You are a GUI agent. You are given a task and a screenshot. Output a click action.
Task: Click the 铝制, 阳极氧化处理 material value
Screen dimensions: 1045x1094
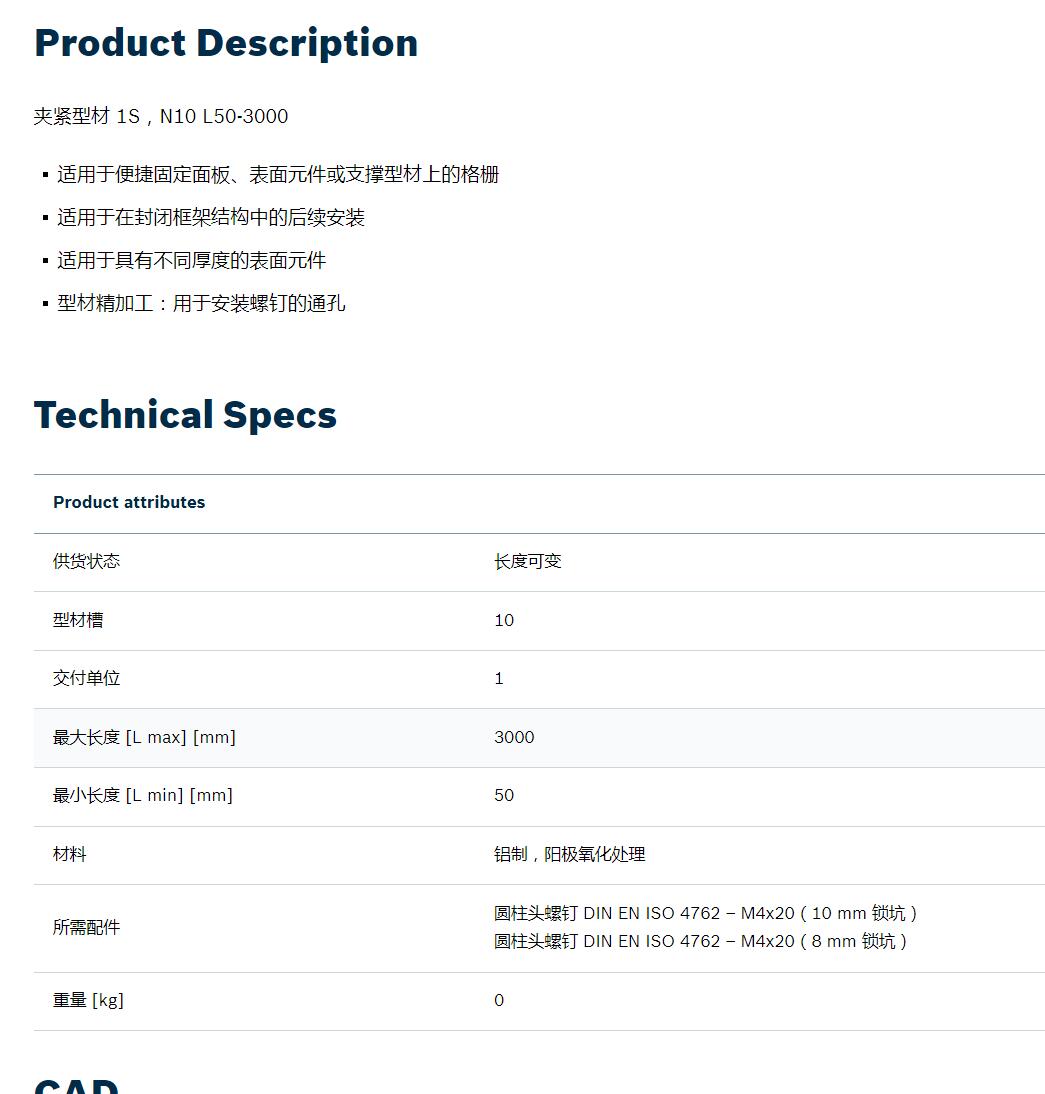point(570,855)
